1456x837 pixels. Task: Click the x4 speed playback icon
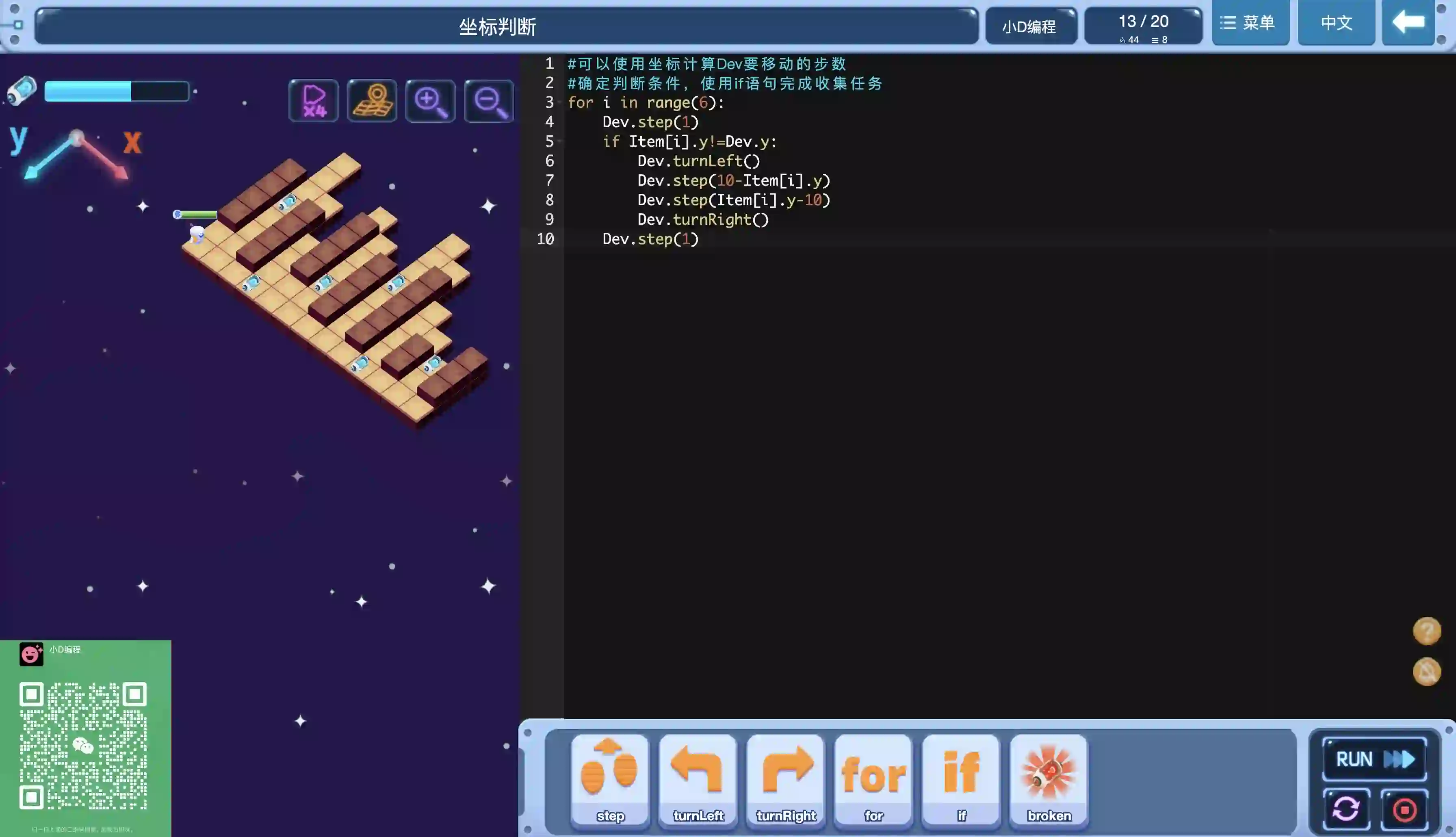point(313,101)
